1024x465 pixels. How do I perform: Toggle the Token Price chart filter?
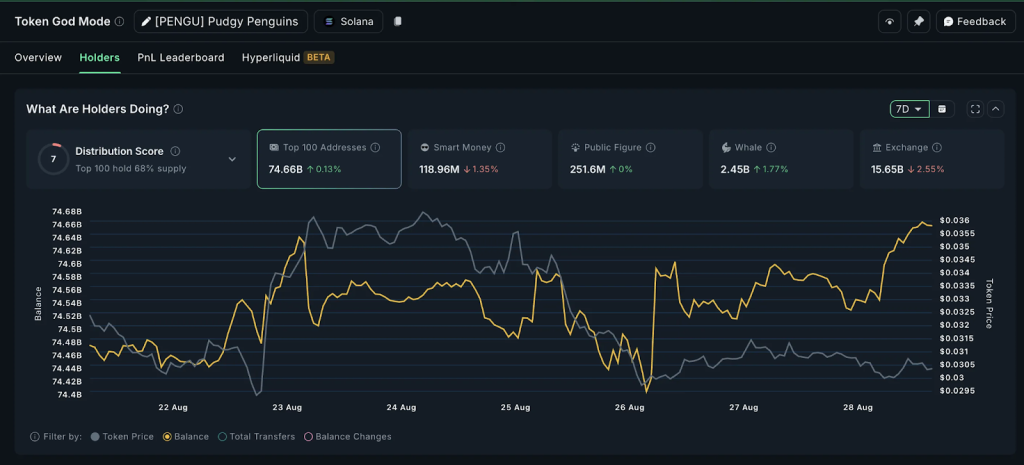click(122, 436)
